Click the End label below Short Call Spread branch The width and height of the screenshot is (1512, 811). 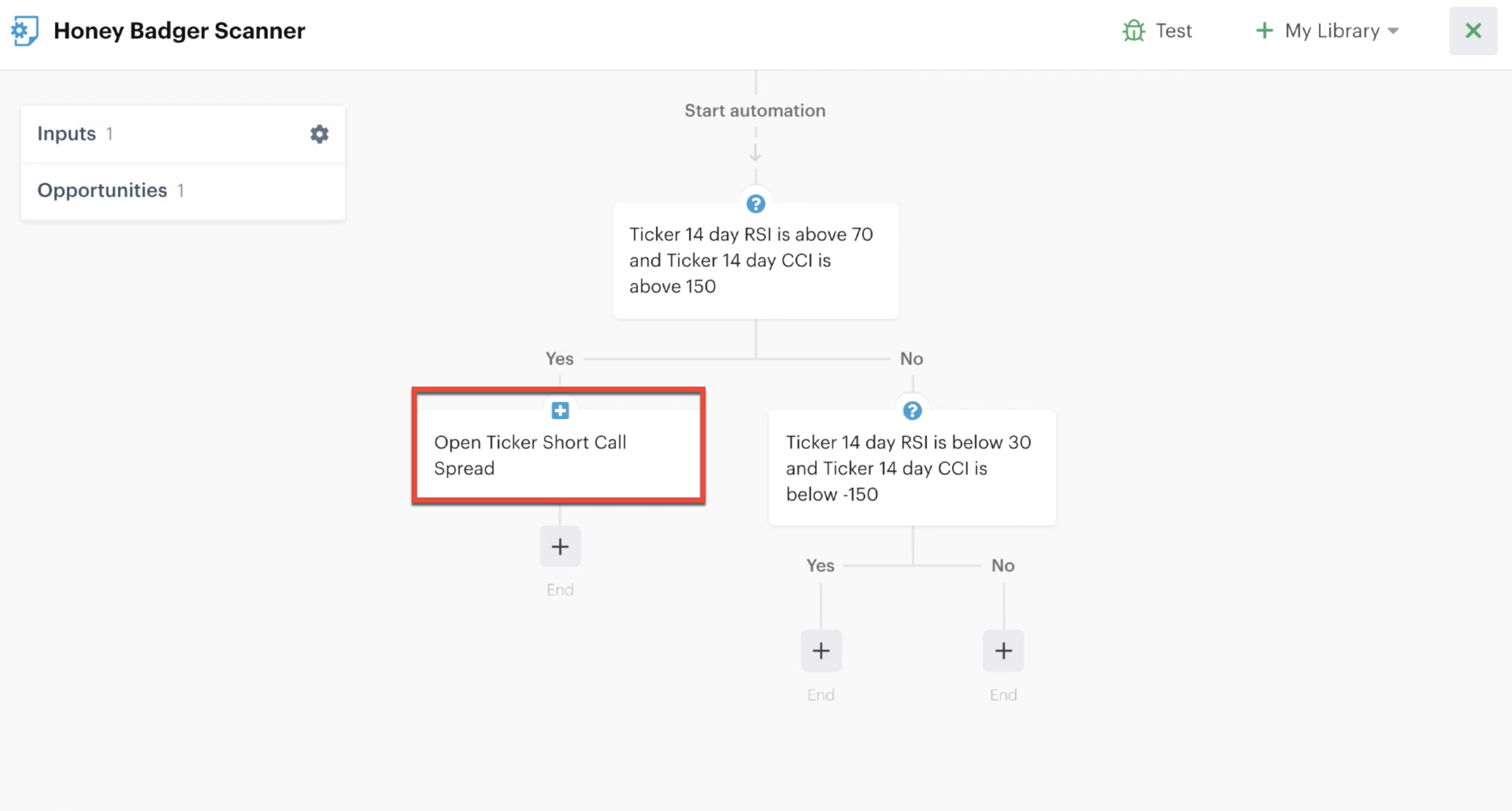point(560,590)
